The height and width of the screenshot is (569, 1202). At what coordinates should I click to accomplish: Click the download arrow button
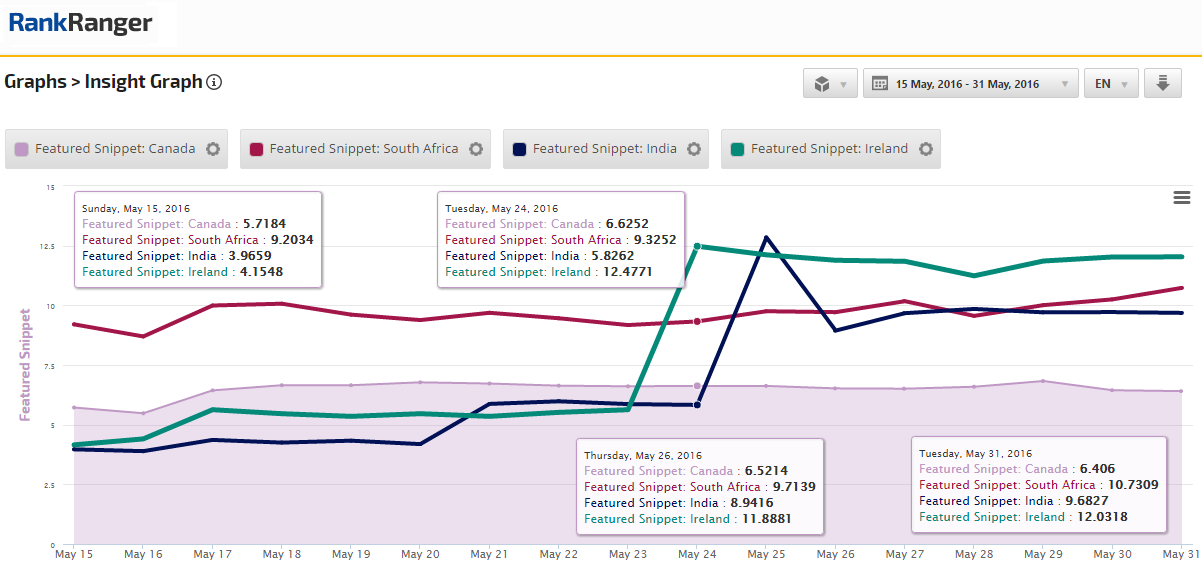tap(1163, 84)
